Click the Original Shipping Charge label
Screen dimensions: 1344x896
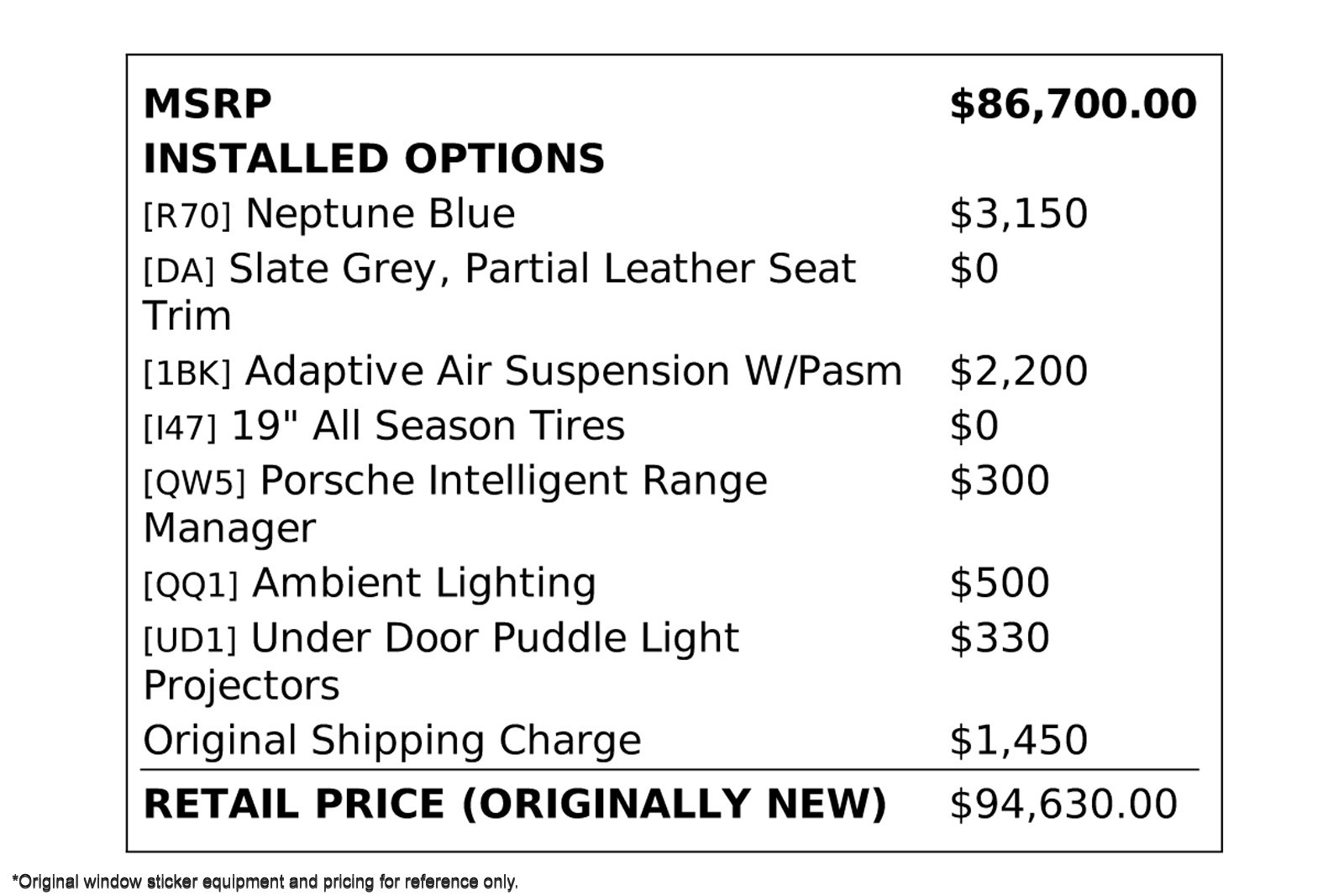[x=392, y=741]
